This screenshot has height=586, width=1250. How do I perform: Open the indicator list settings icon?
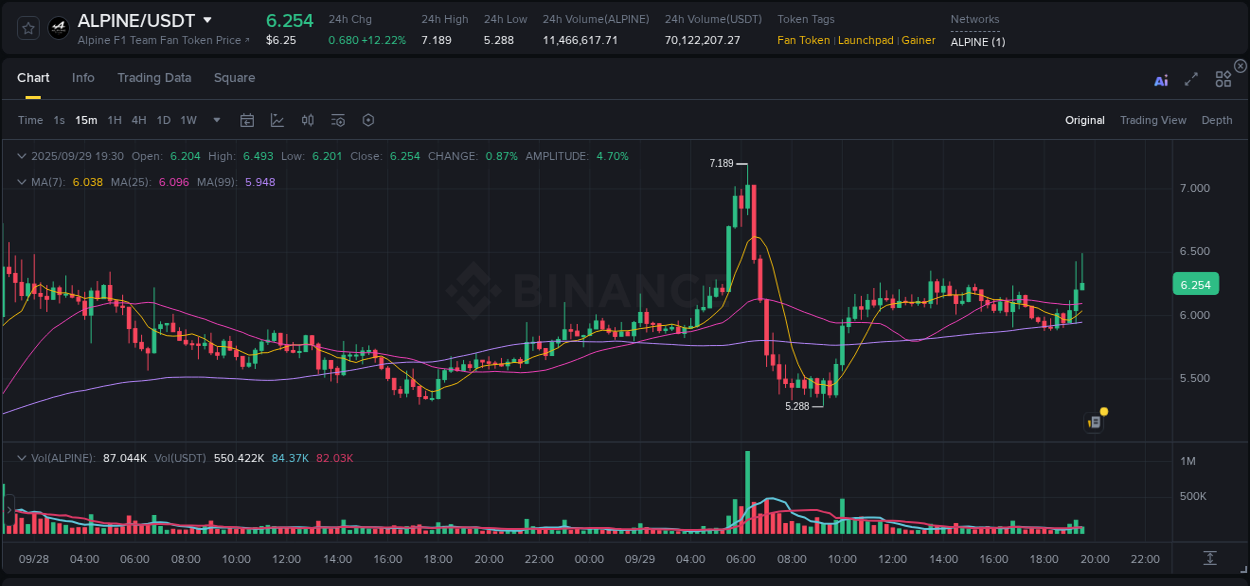tap(337, 120)
